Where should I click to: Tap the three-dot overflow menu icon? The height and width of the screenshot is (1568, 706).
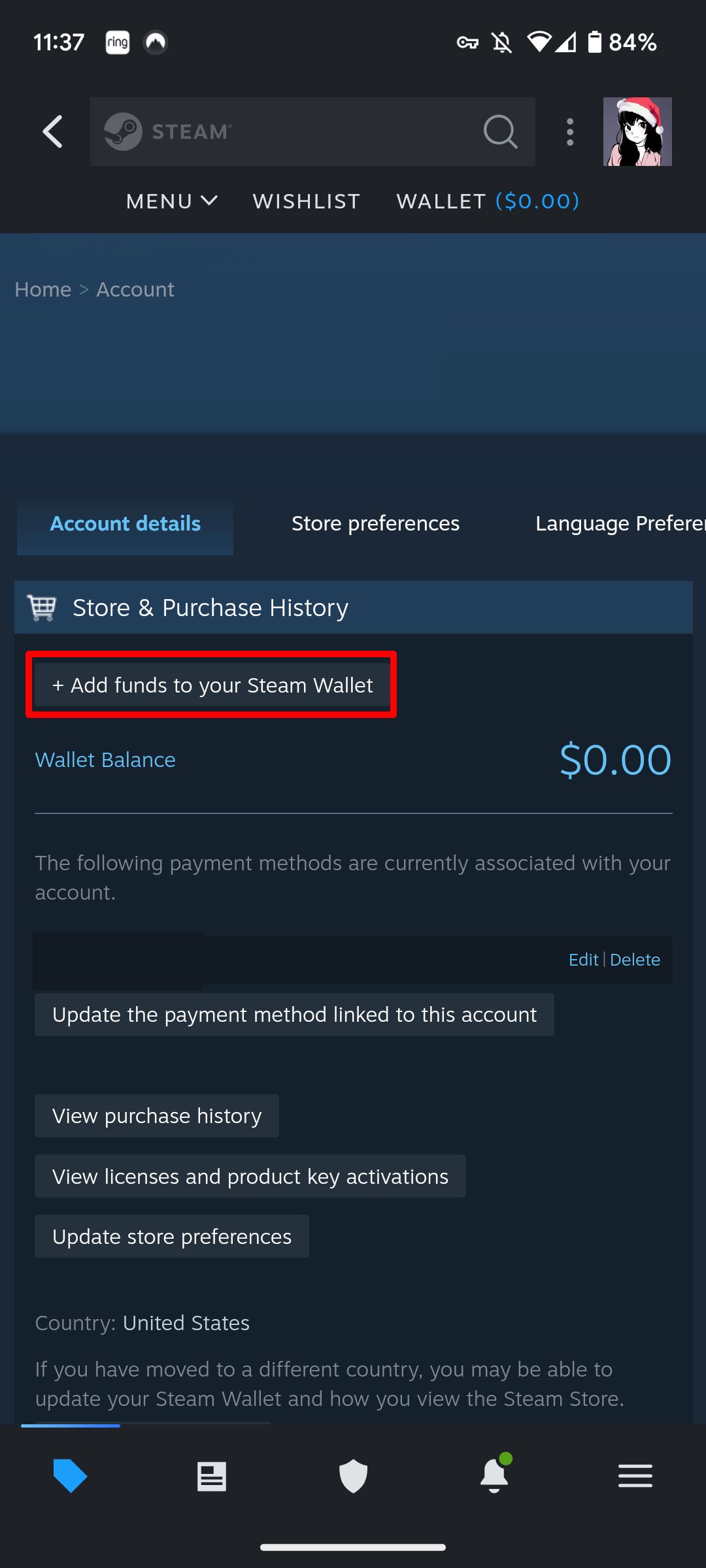(x=569, y=131)
